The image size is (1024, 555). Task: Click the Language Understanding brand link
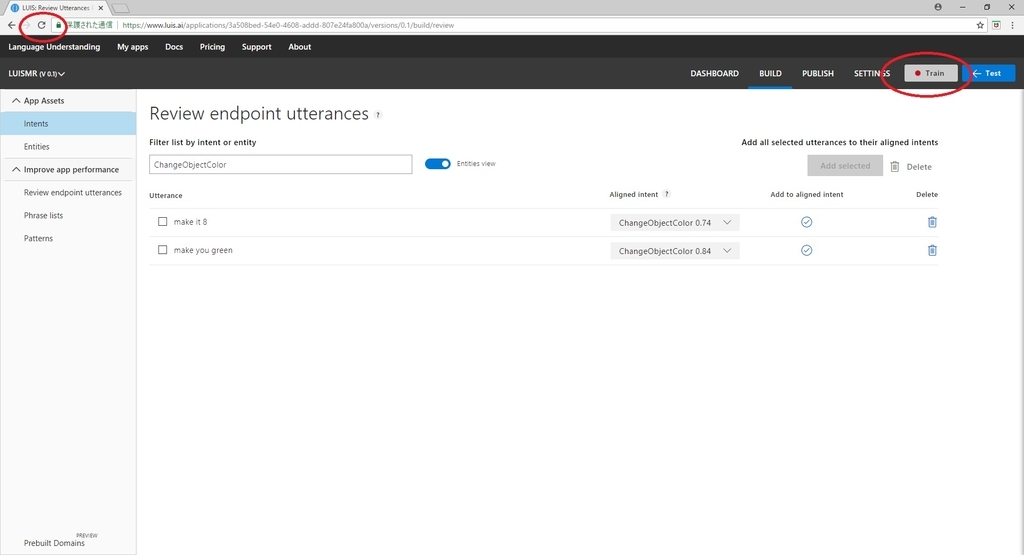point(54,47)
